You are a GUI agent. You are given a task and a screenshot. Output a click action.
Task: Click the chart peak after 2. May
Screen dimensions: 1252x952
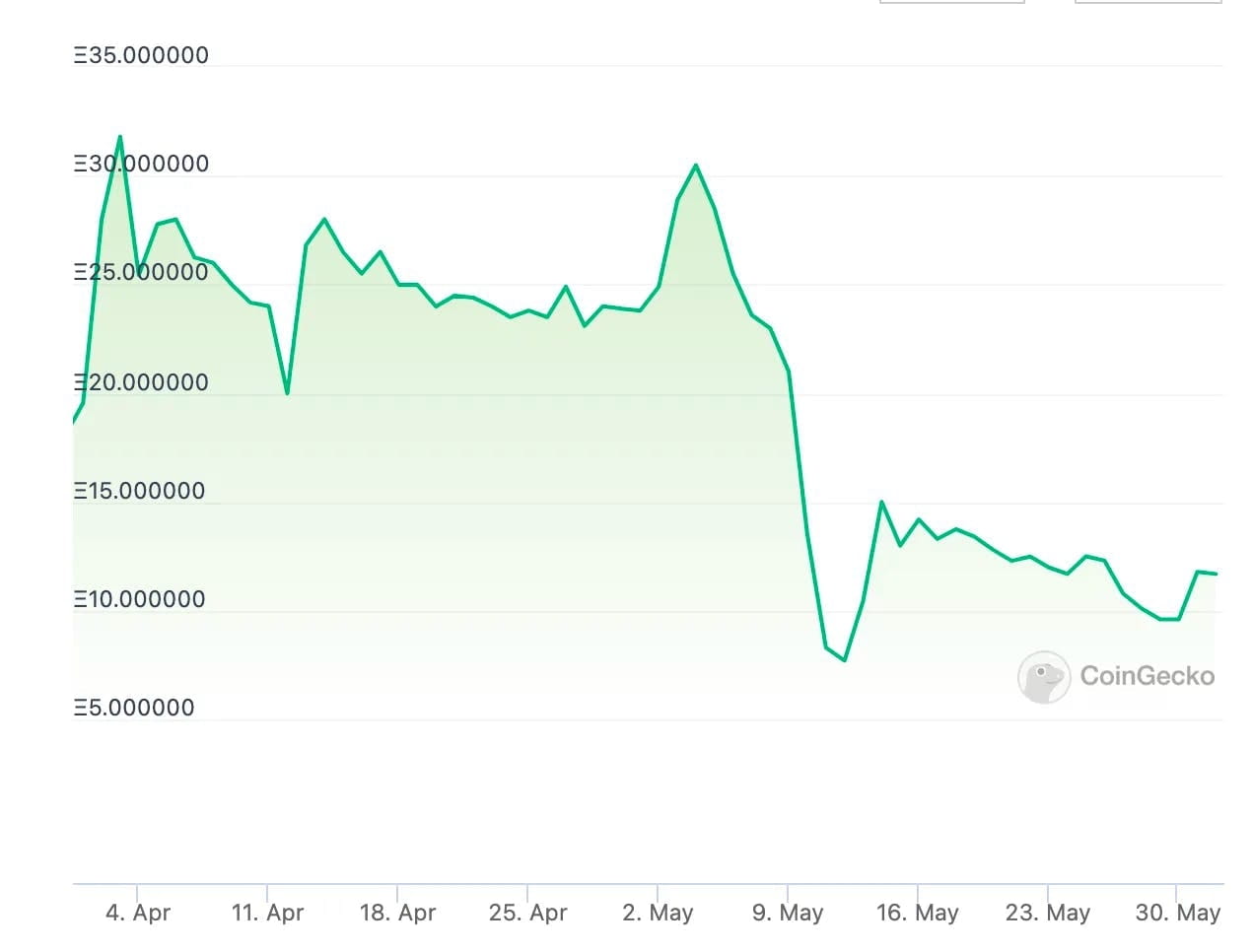tap(696, 166)
